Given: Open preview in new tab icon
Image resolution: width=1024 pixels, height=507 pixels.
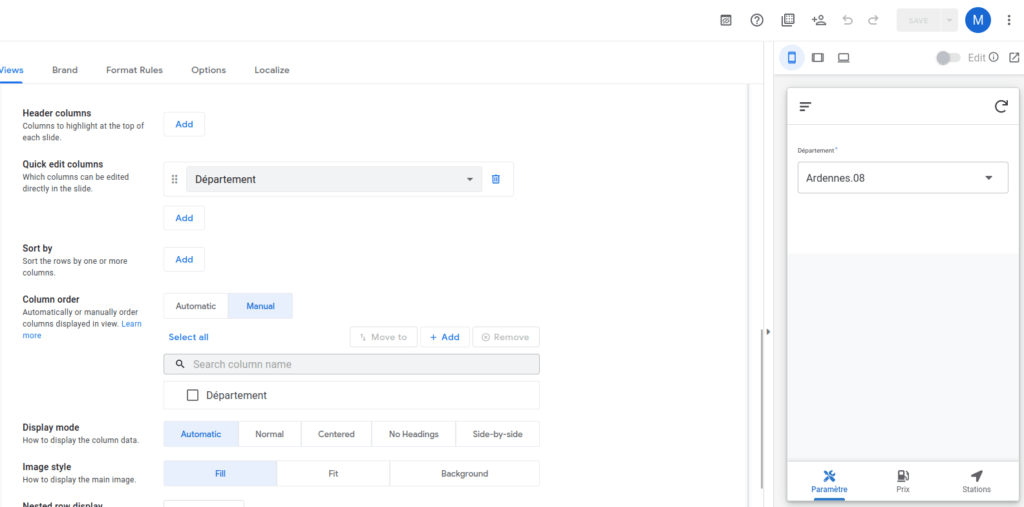Looking at the screenshot, I should (1014, 57).
